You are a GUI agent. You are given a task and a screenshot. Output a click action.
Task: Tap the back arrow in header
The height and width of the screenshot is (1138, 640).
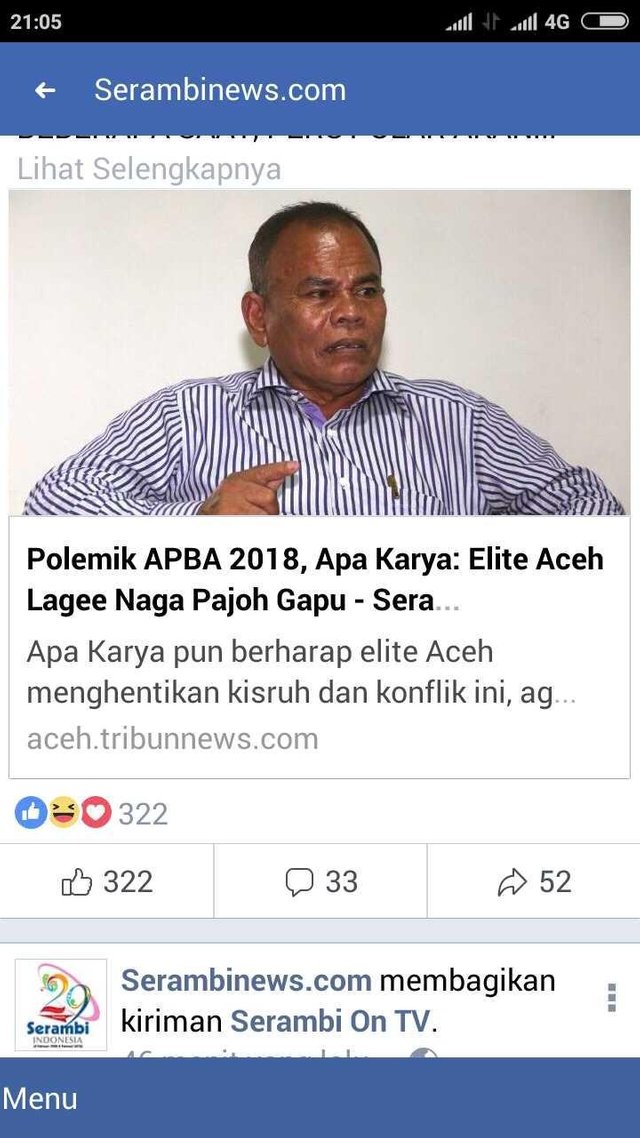click(45, 90)
